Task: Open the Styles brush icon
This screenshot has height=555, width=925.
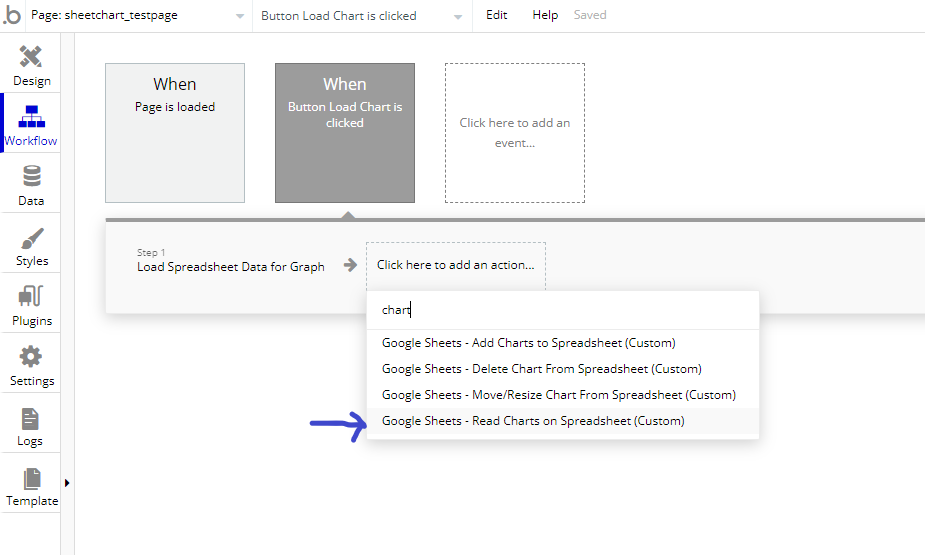Action: tap(32, 238)
